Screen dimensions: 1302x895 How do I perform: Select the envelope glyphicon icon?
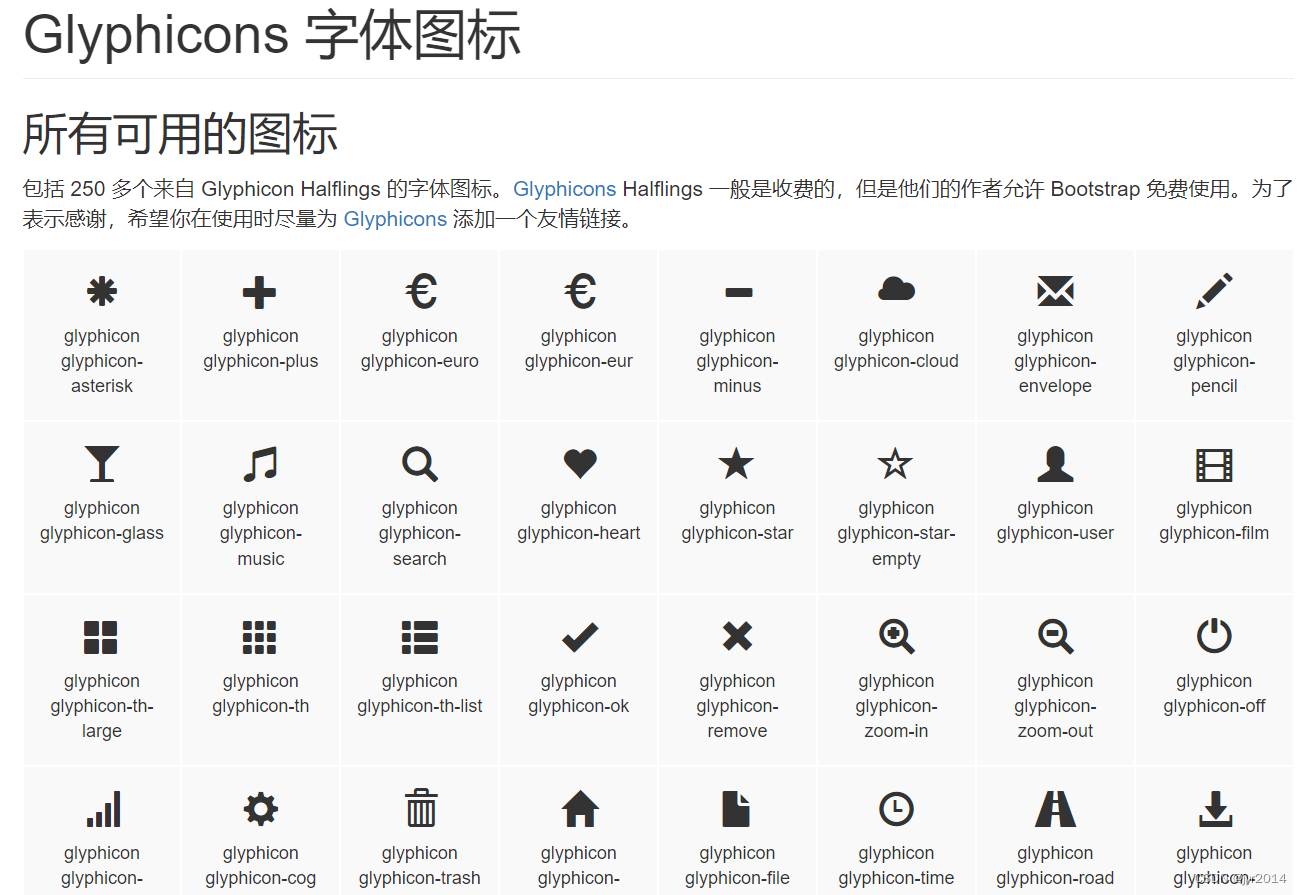[x=1055, y=292]
